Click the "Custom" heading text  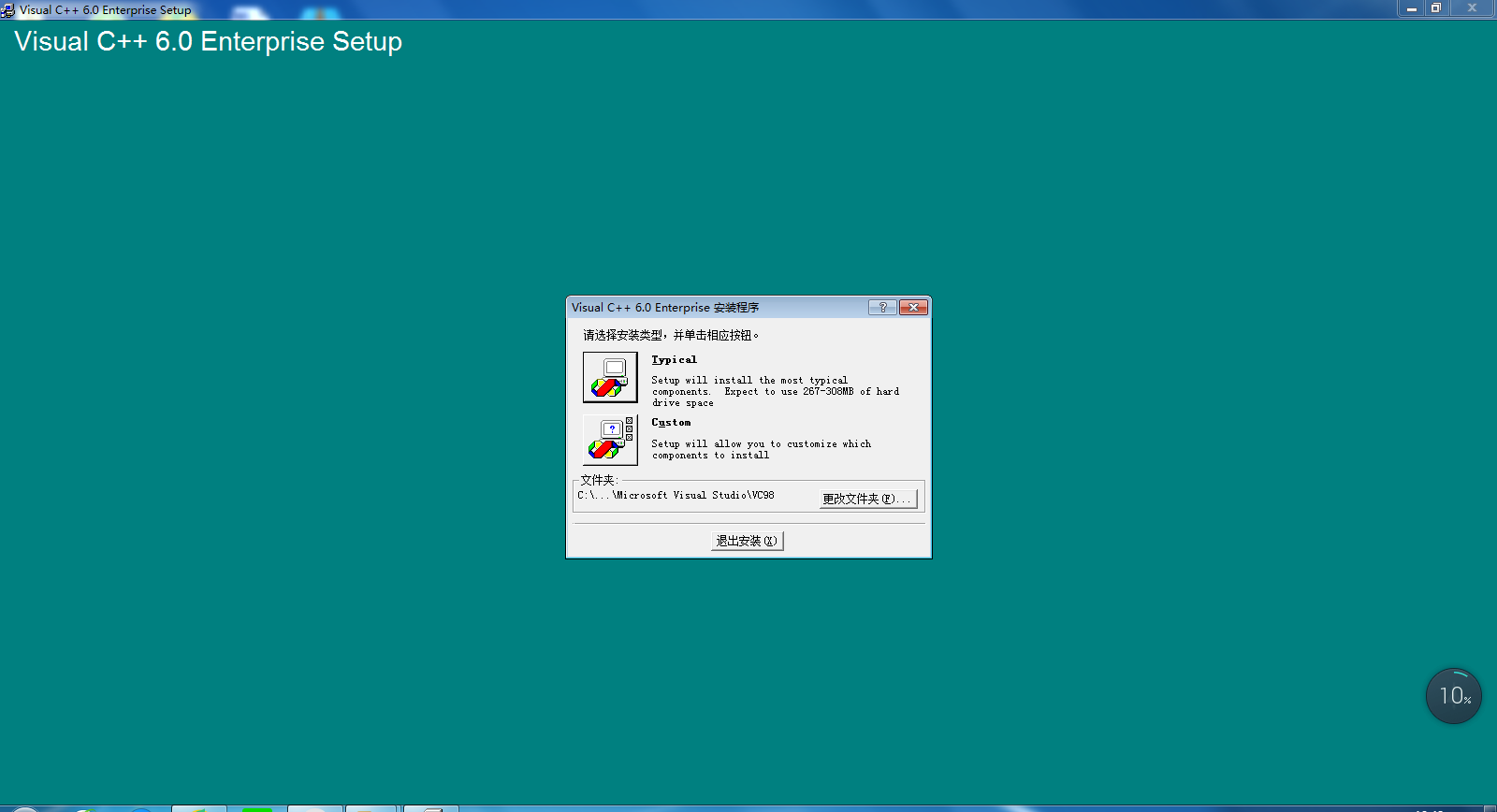pyautogui.click(x=671, y=423)
